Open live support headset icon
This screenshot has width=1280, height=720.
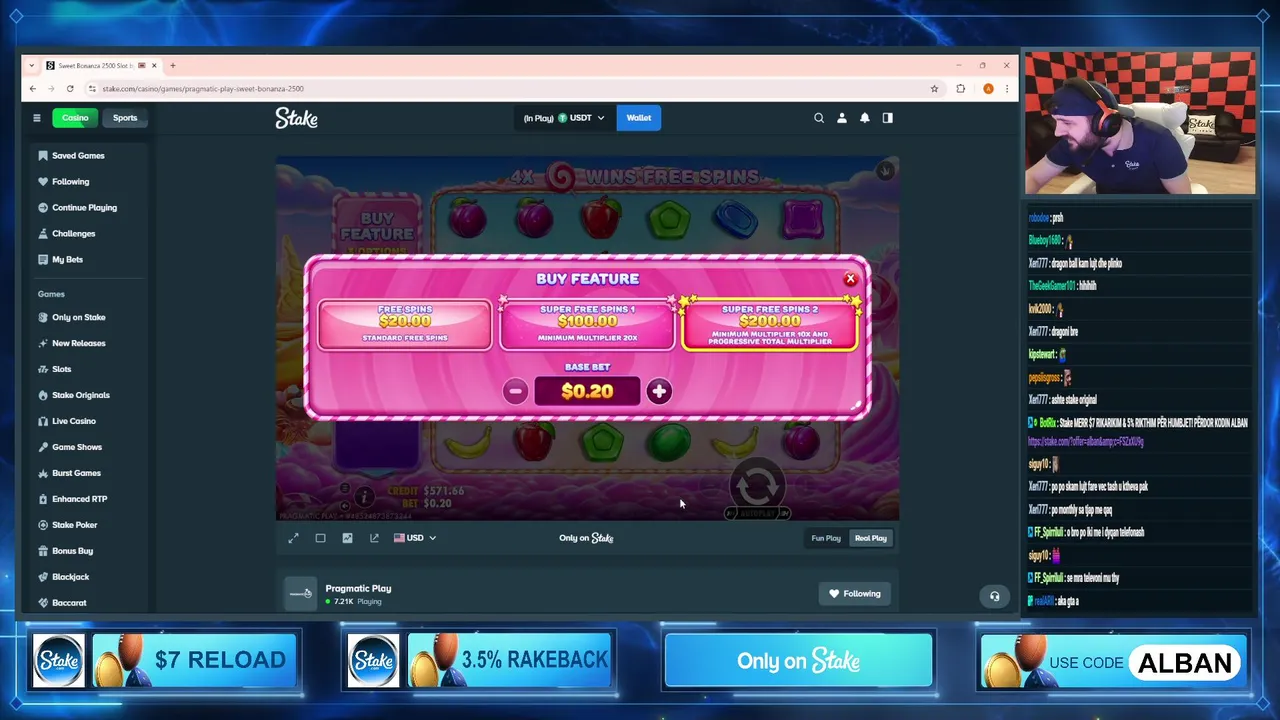994,596
